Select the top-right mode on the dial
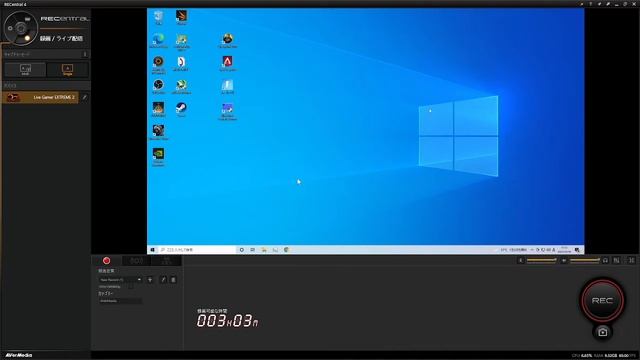Image resolution: width=640 pixels, height=360 pixels. point(27,19)
